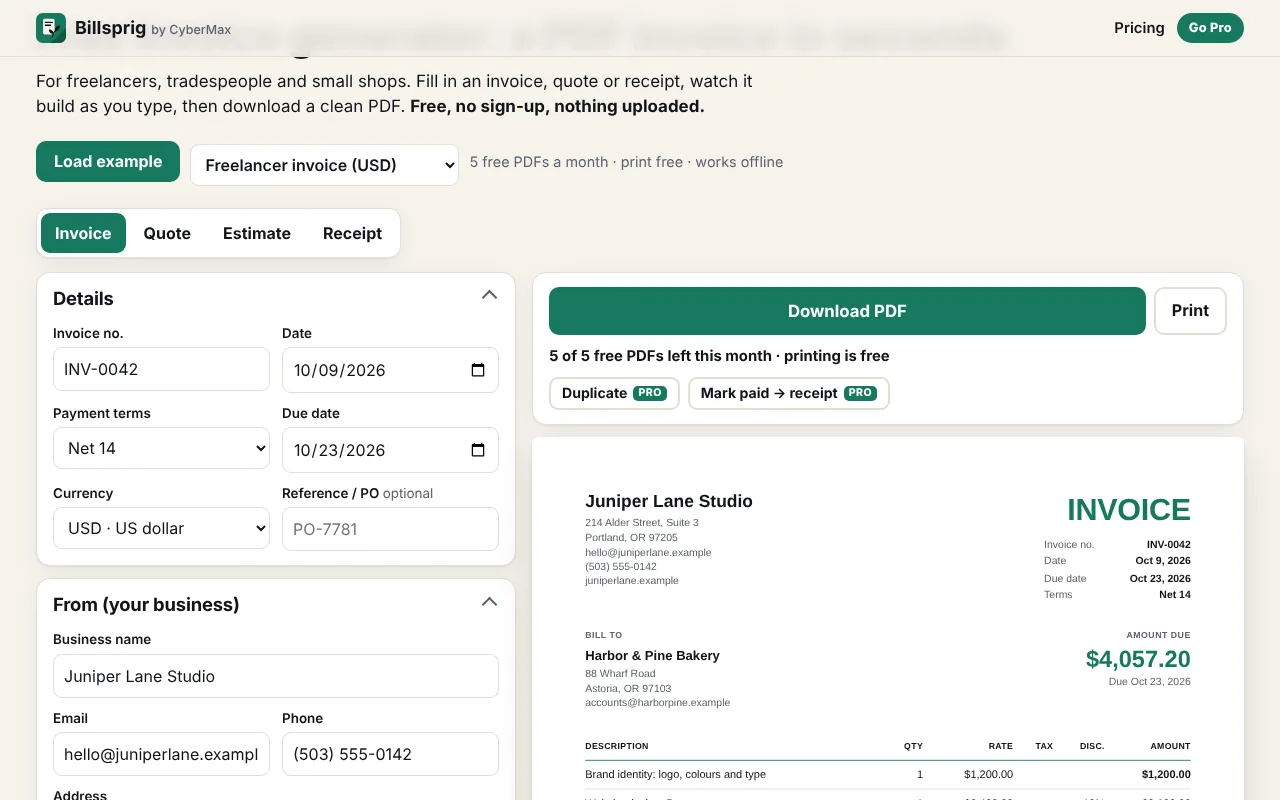Image resolution: width=1280 pixels, height=800 pixels.
Task: Collapse the From (your business) section
Action: [489, 602]
